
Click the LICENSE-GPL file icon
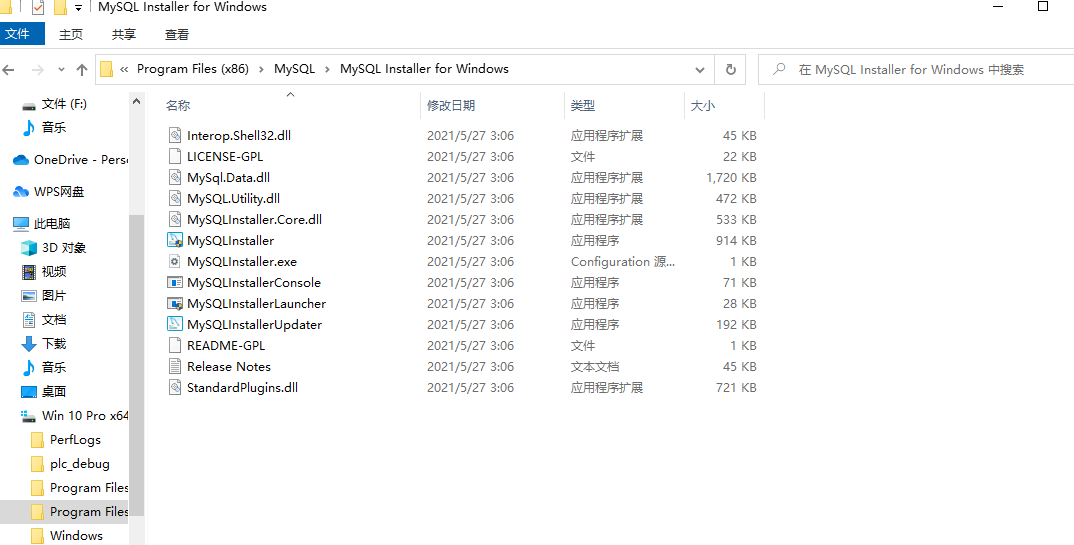[175, 157]
